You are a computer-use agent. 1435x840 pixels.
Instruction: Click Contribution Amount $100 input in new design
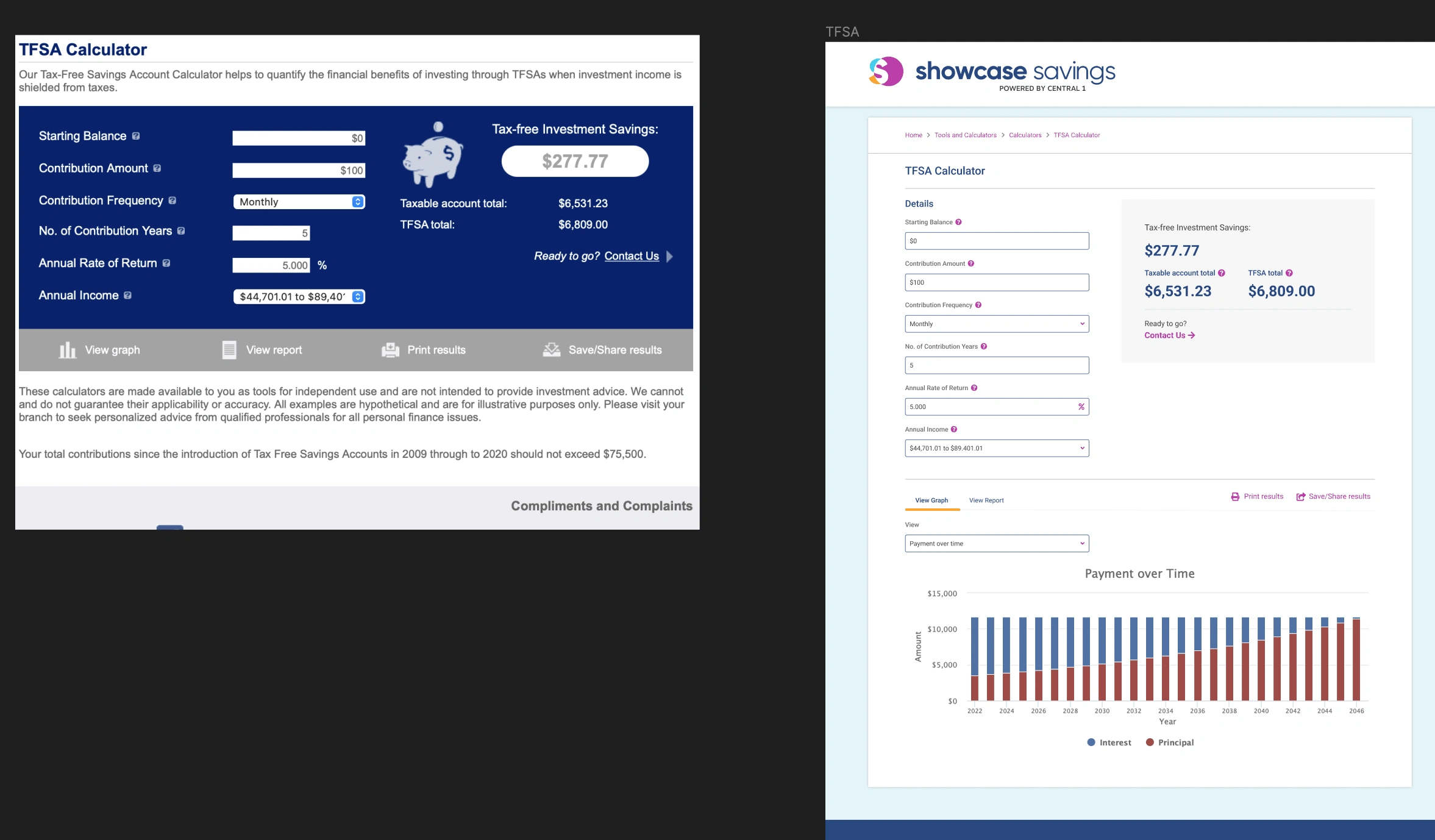[997, 282]
